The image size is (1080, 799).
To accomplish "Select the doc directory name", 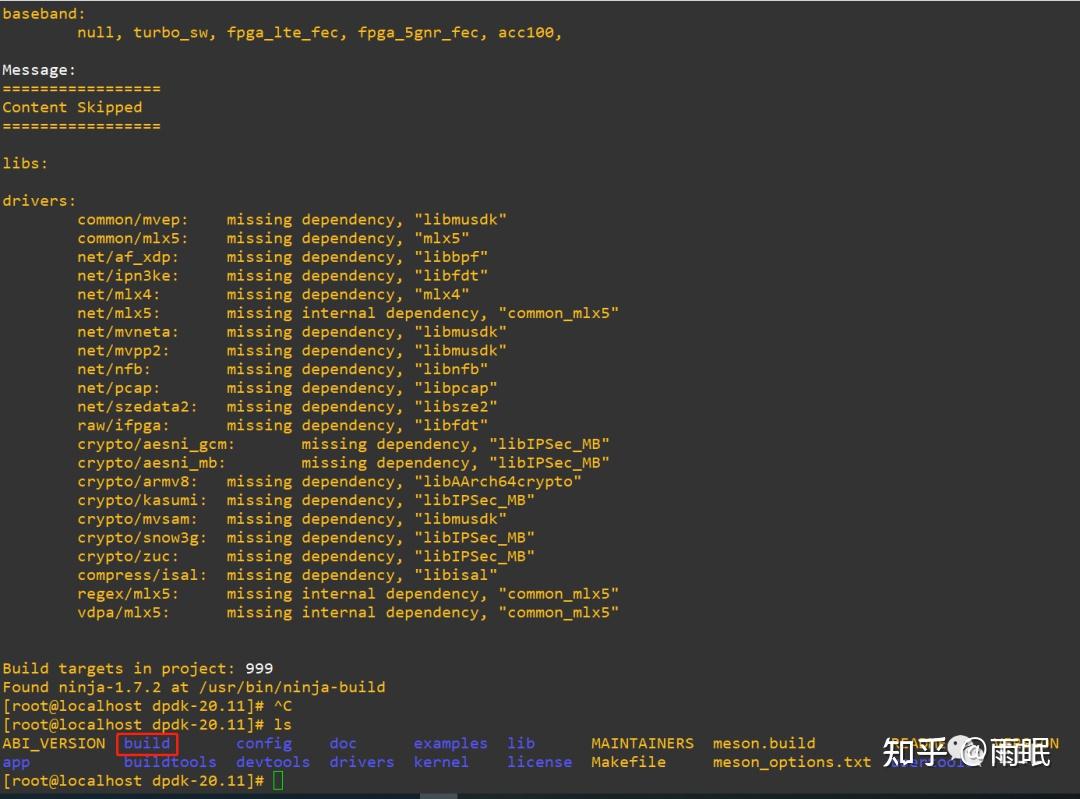I will [x=343, y=743].
